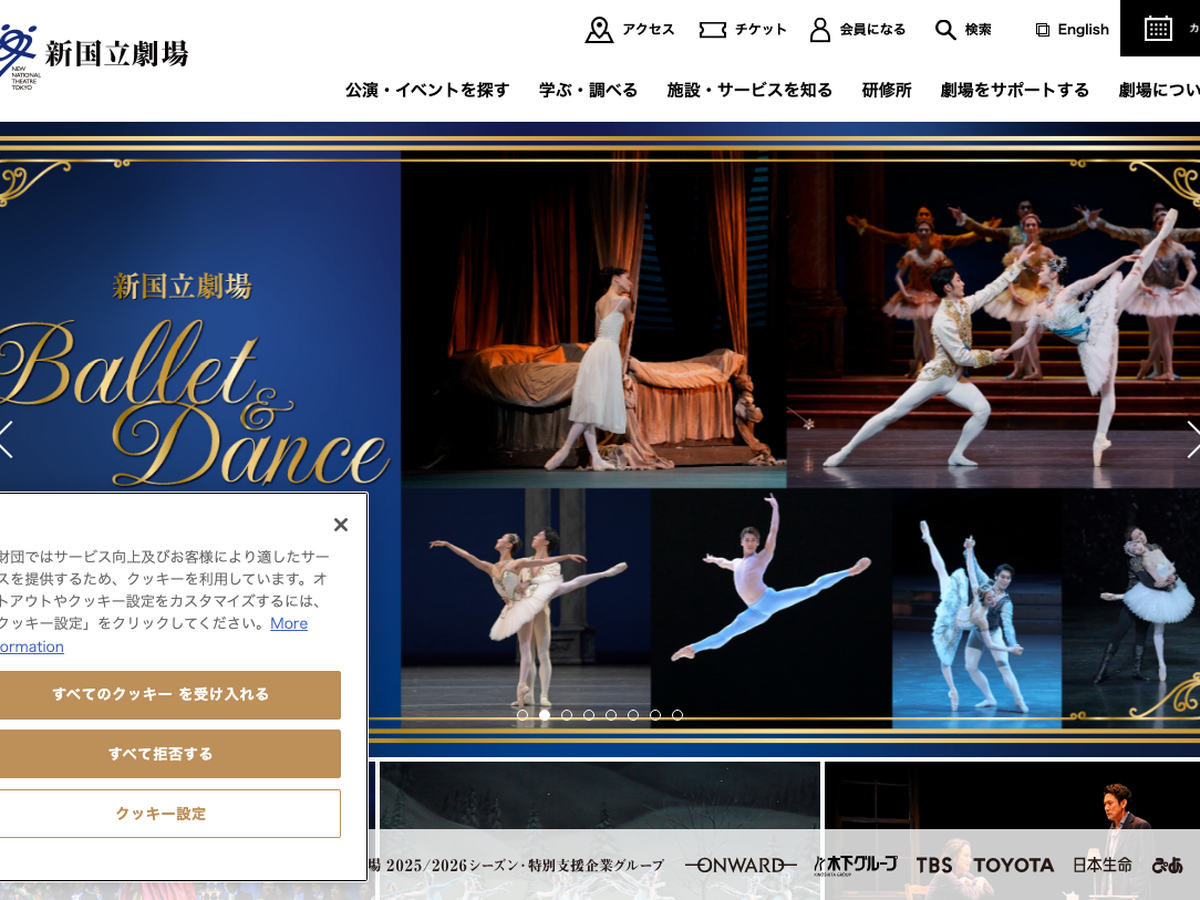1200x900 pixels.
Task: Open search with the magnifier icon
Action: (945, 30)
